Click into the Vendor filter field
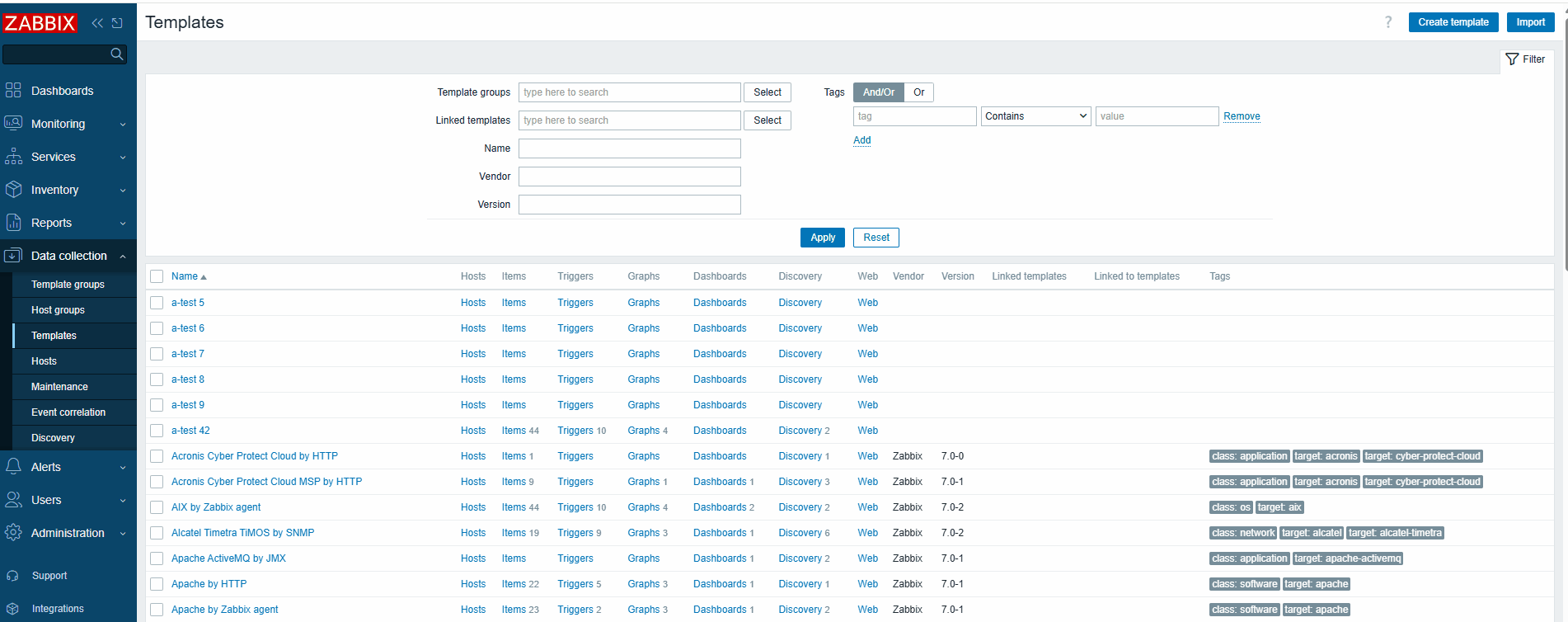Screen dimensions: 1568x622 629,177
